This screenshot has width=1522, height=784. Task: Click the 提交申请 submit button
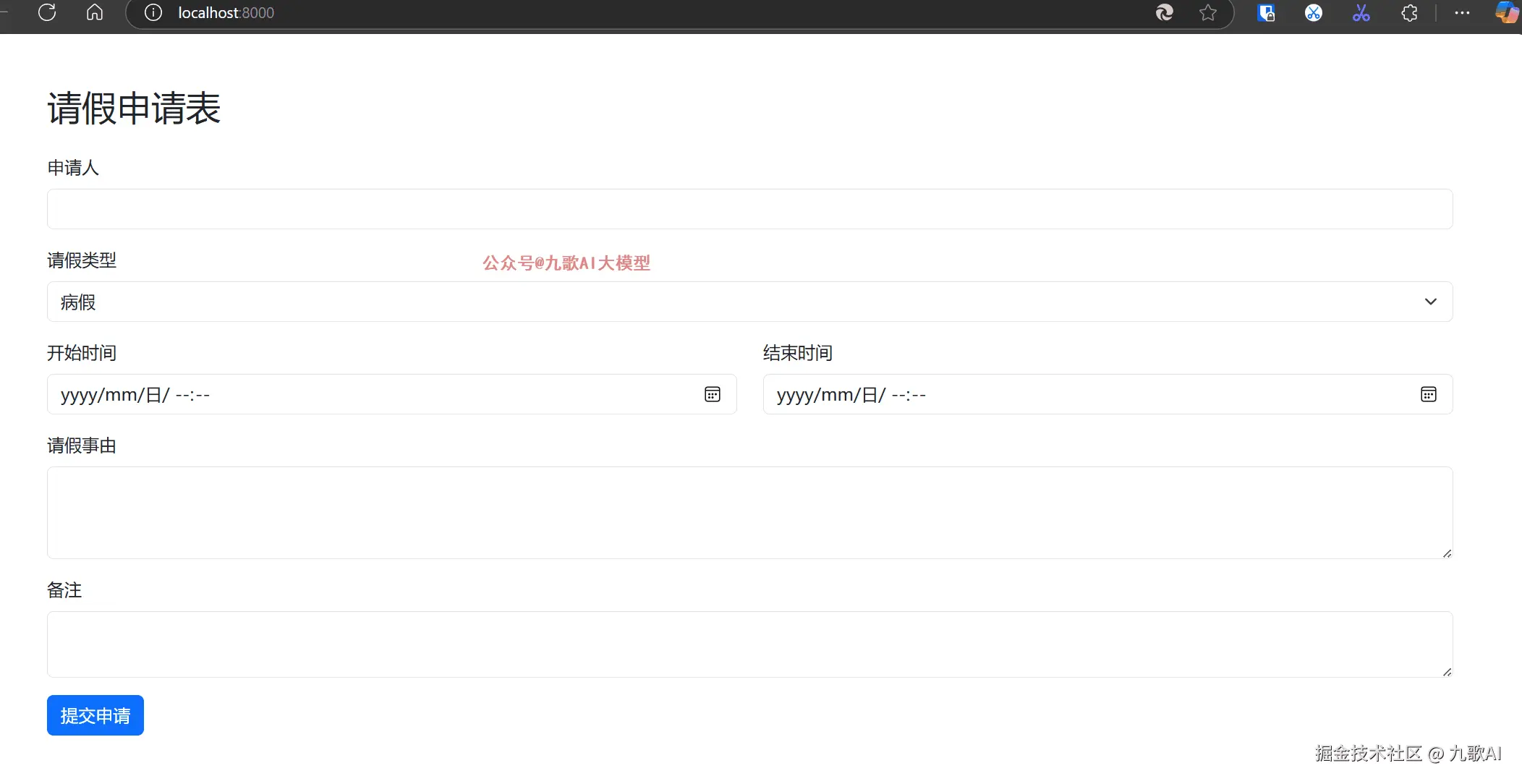tap(95, 715)
